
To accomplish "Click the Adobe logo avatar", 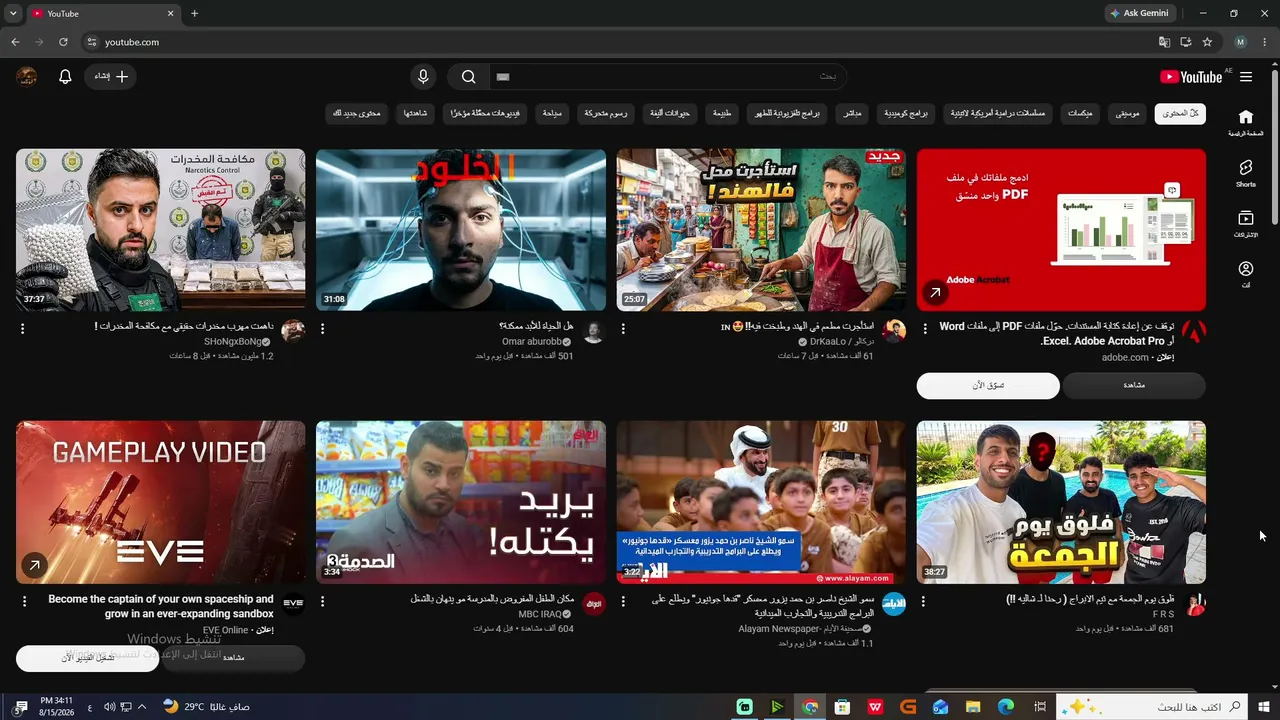I will 1194,332.
